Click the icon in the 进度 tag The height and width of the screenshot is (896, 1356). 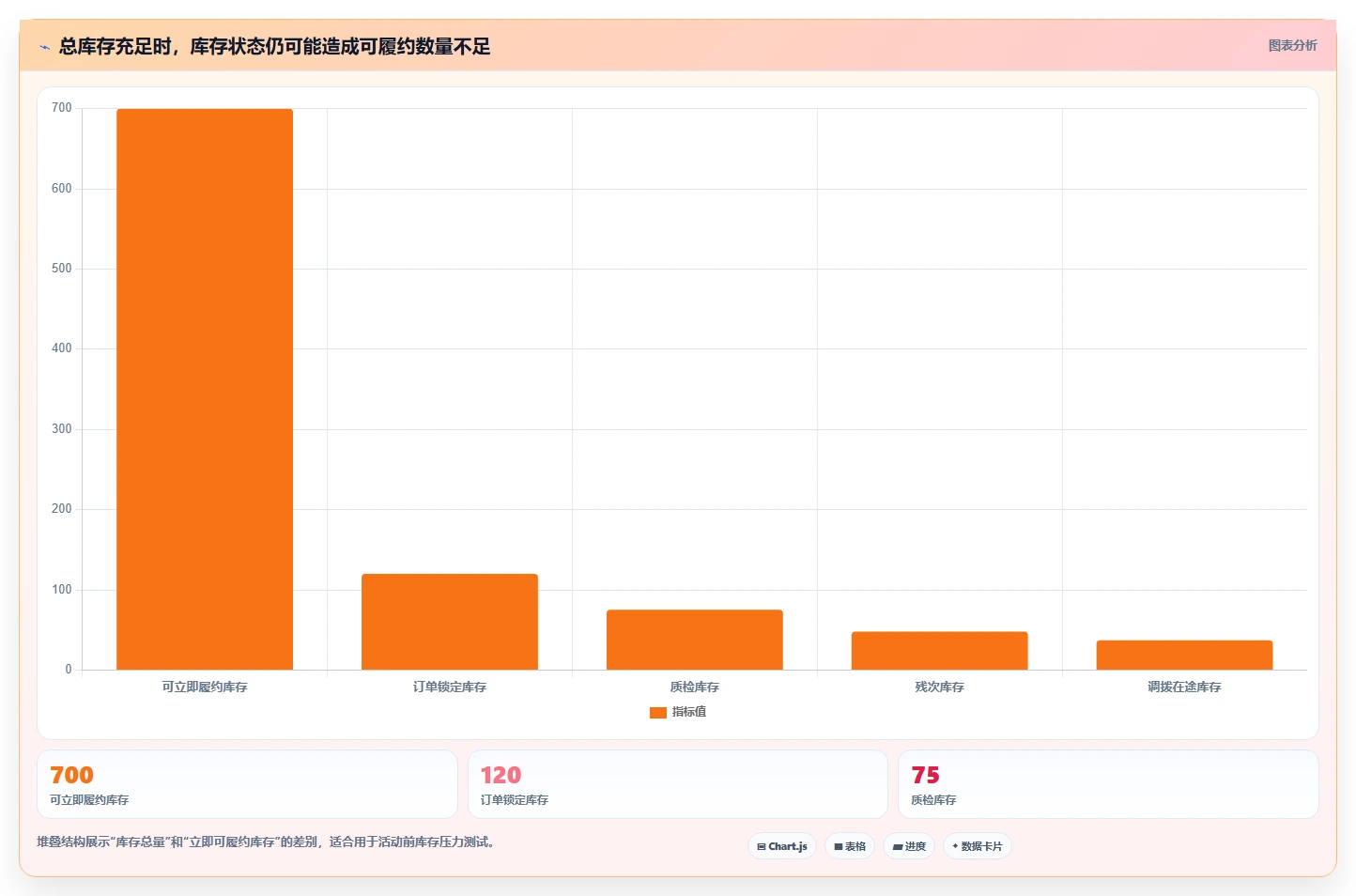tap(898, 846)
